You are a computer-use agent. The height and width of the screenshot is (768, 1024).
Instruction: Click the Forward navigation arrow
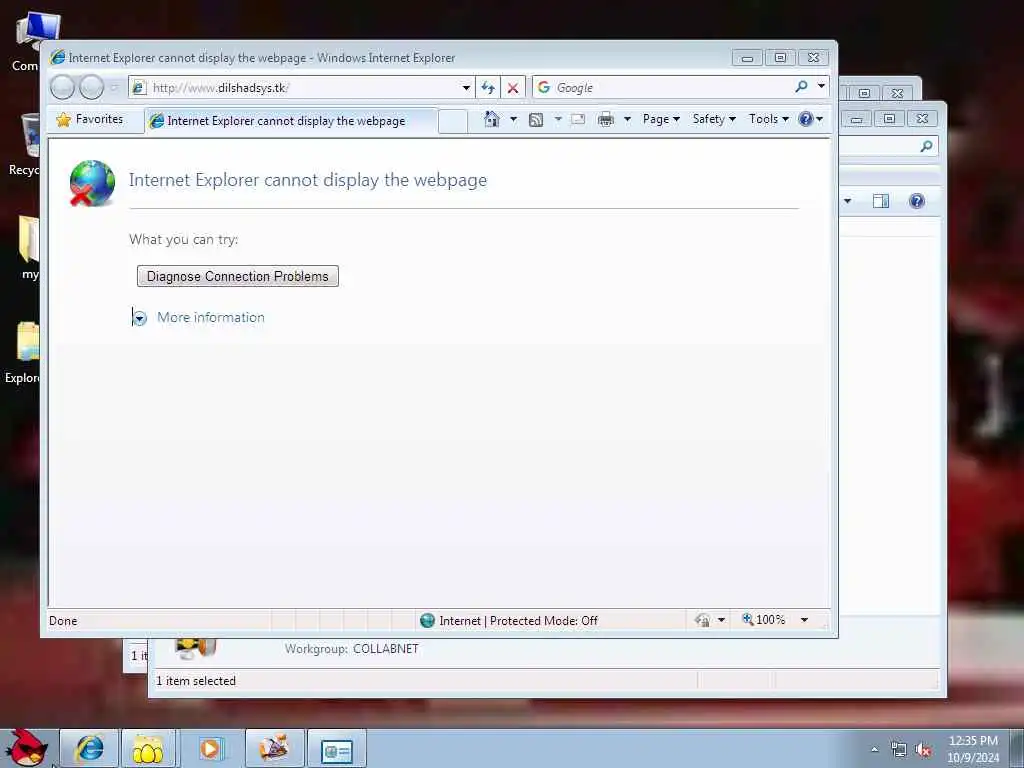click(x=91, y=87)
